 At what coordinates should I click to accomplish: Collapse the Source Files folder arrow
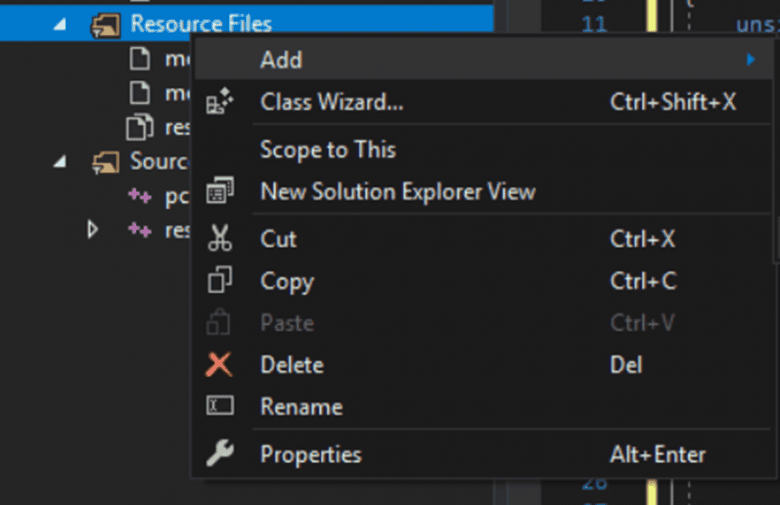click(61, 161)
